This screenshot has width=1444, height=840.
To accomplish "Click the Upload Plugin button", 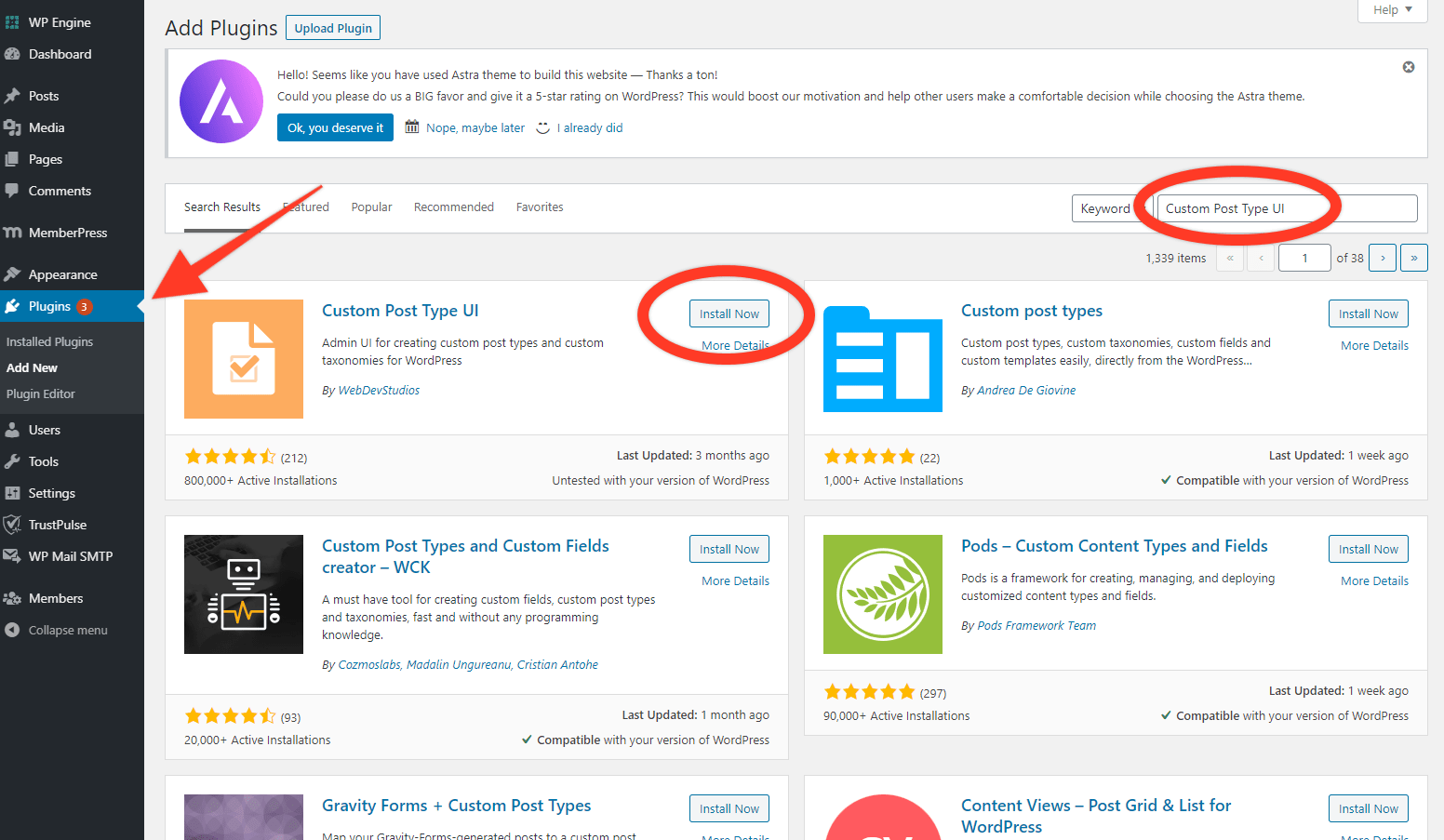I will [x=333, y=28].
